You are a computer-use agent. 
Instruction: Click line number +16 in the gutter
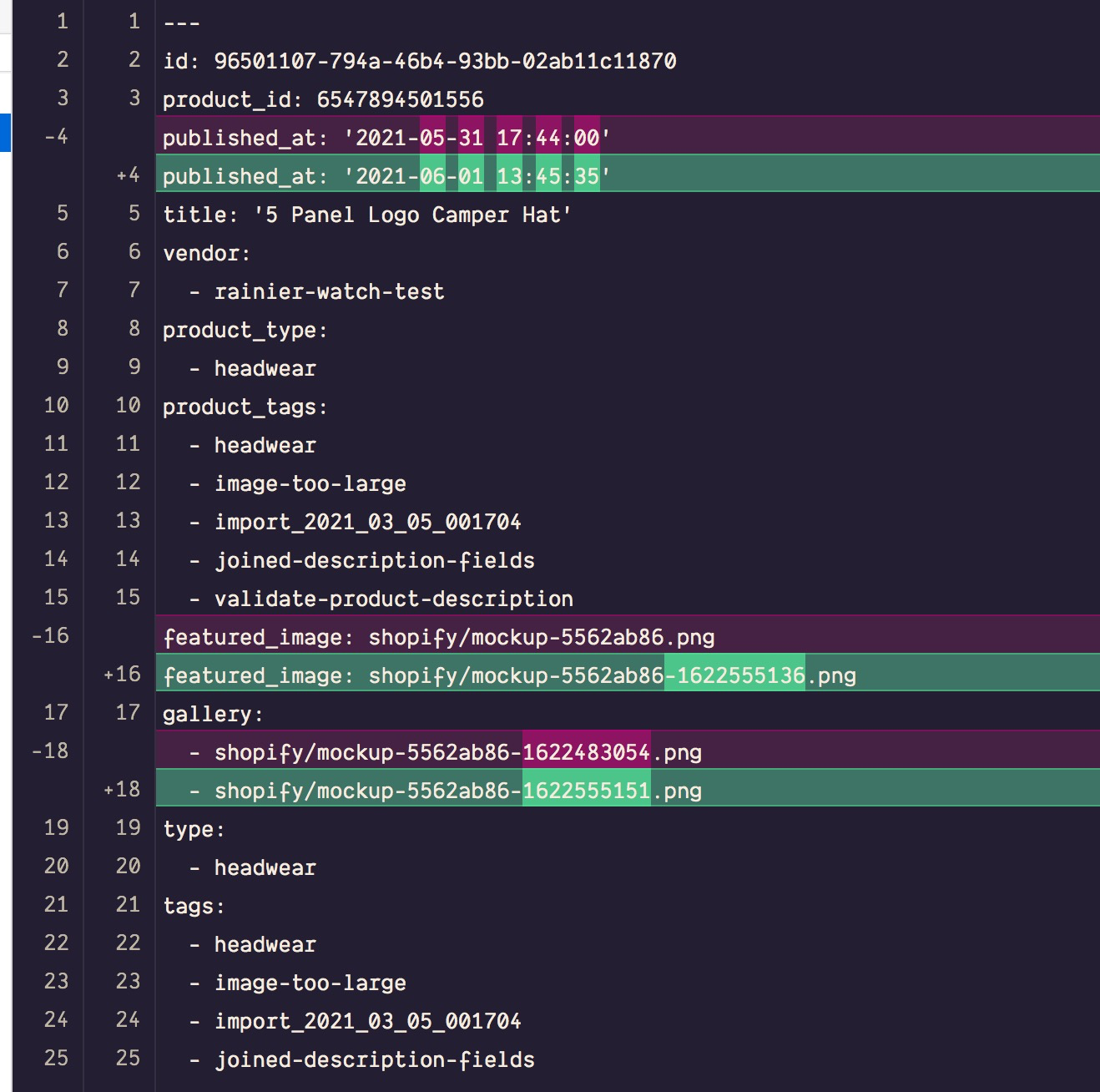(121, 674)
